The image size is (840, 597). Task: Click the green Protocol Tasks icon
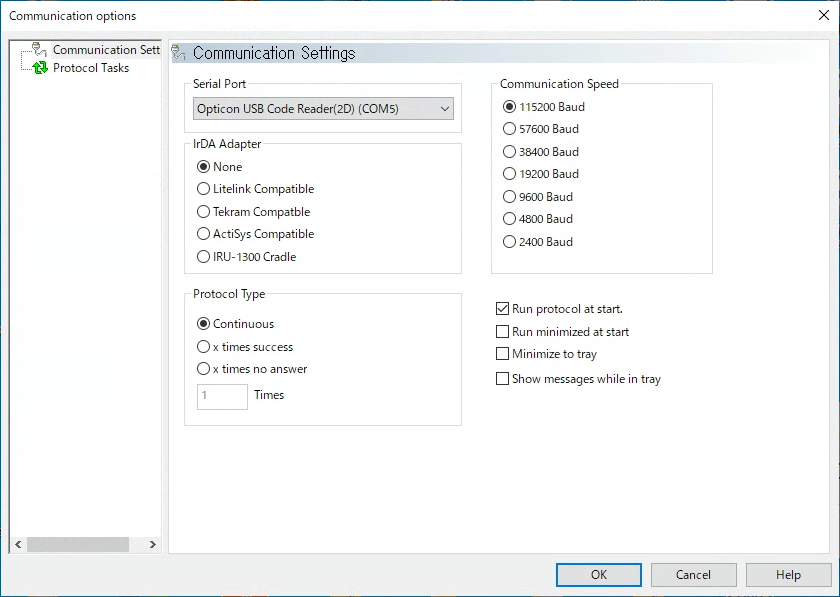click(x=40, y=68)
